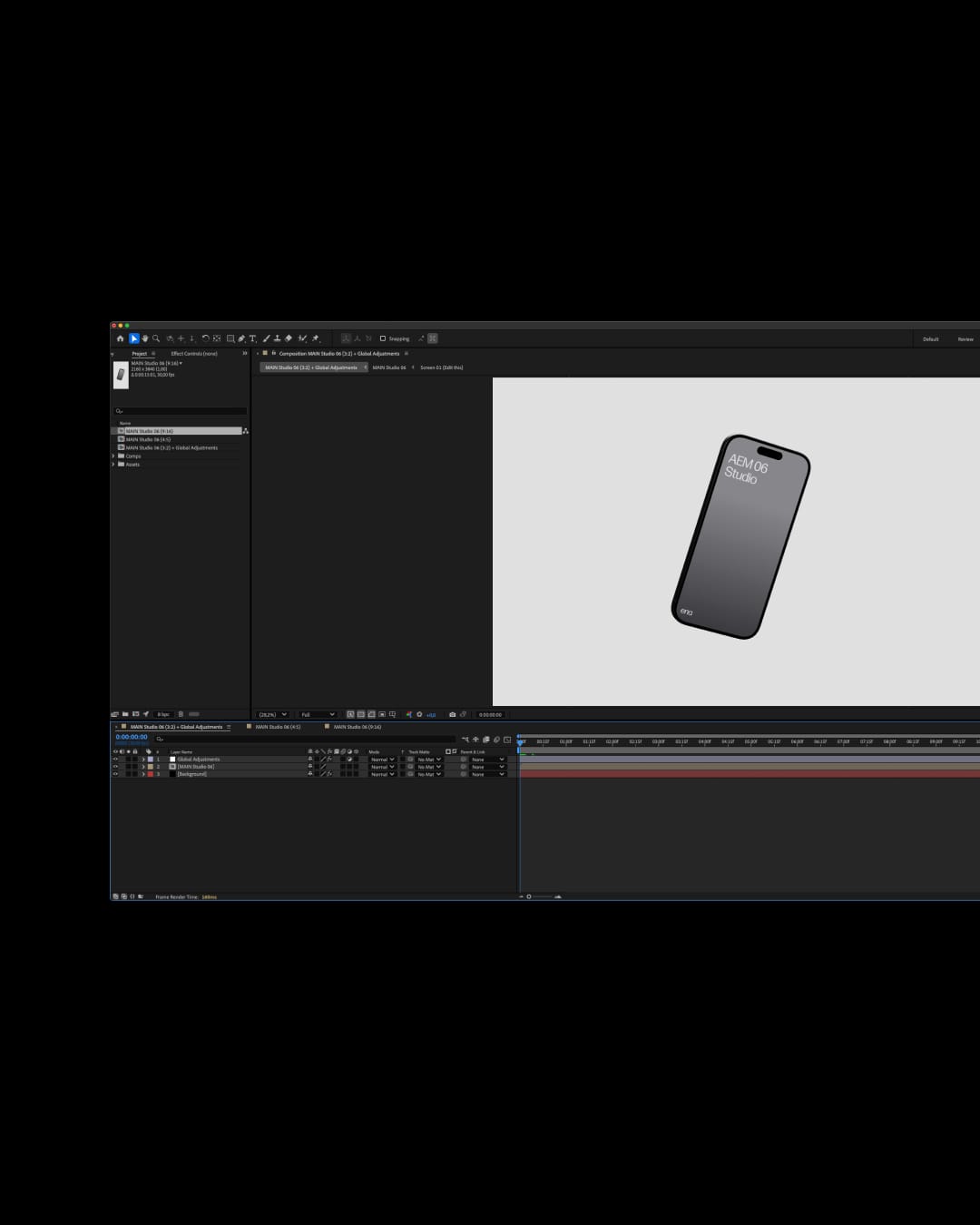
Task: Switch to Effect Controls panel tab
Action: click(194, 353)
